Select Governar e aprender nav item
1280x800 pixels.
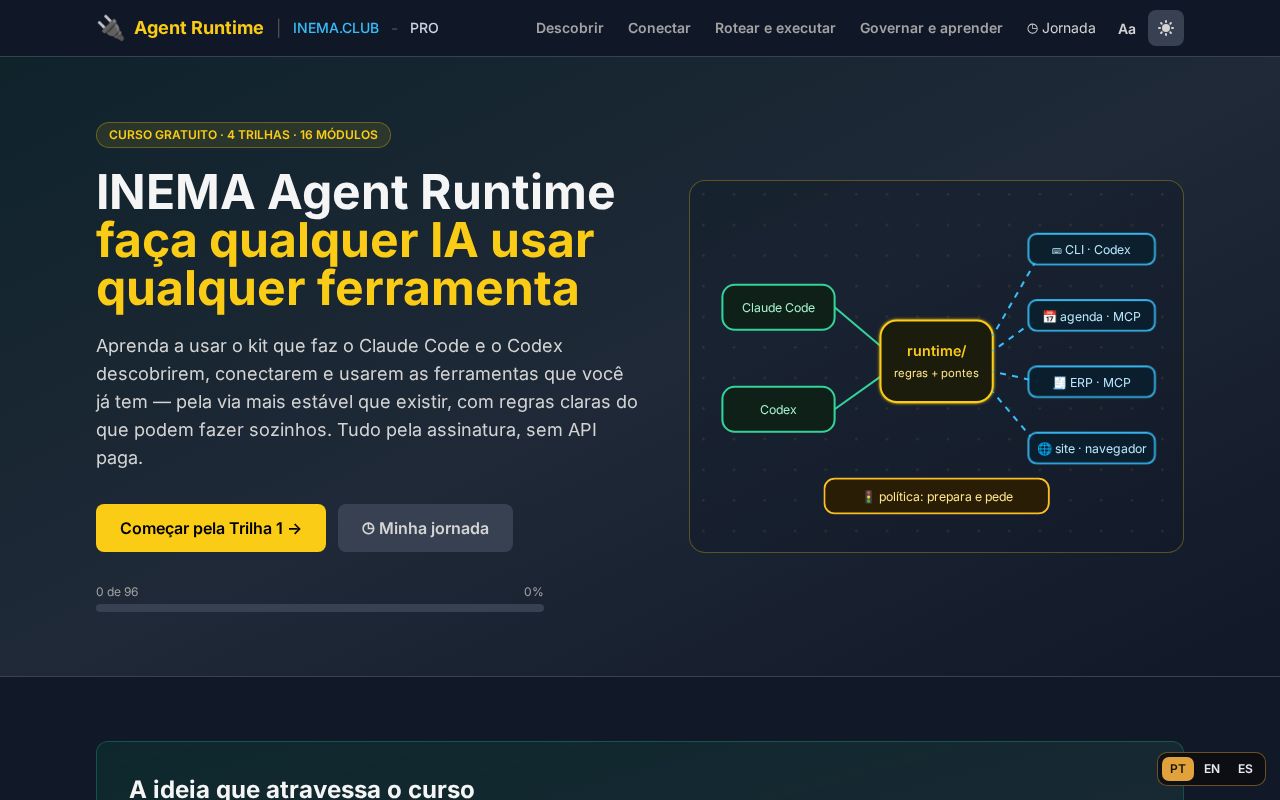pos(931,28)
